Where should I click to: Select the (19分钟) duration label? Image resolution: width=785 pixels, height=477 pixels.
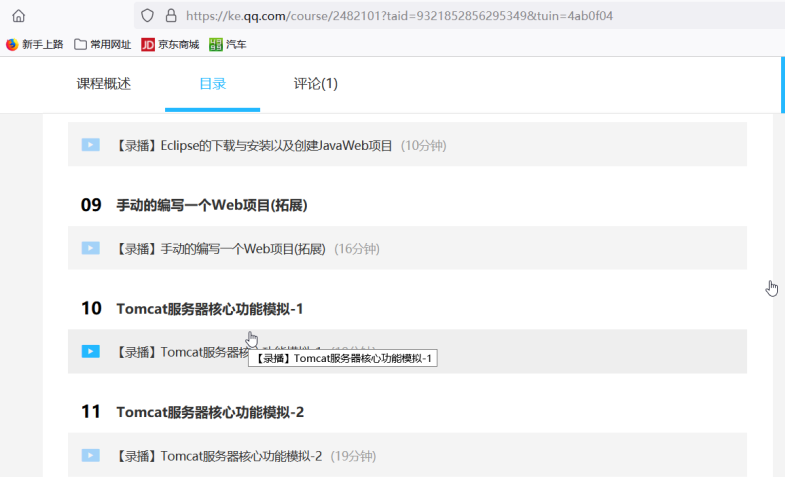[x=353, y=456]
